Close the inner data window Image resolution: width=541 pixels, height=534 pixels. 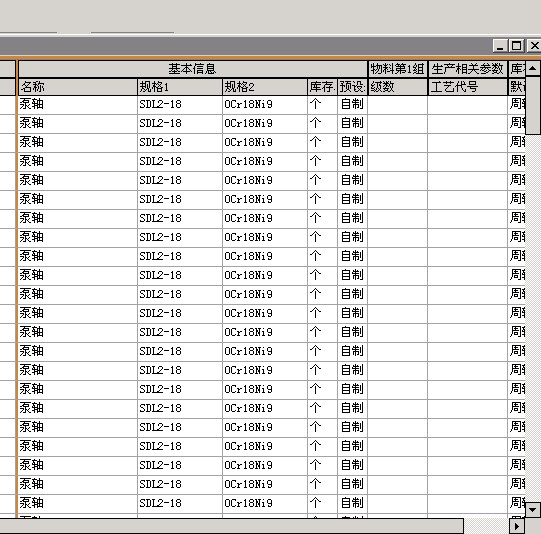[x=534, y=46]
